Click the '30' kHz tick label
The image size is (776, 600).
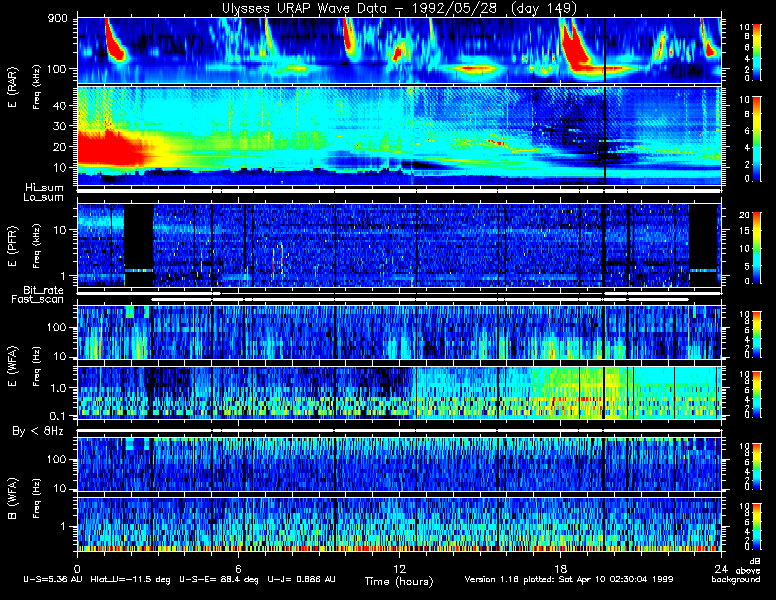point(60,126)
